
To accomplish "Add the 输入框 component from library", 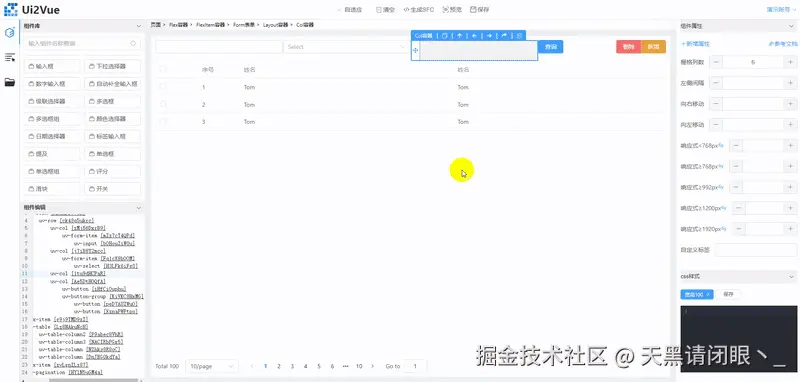I will point(52,66).
